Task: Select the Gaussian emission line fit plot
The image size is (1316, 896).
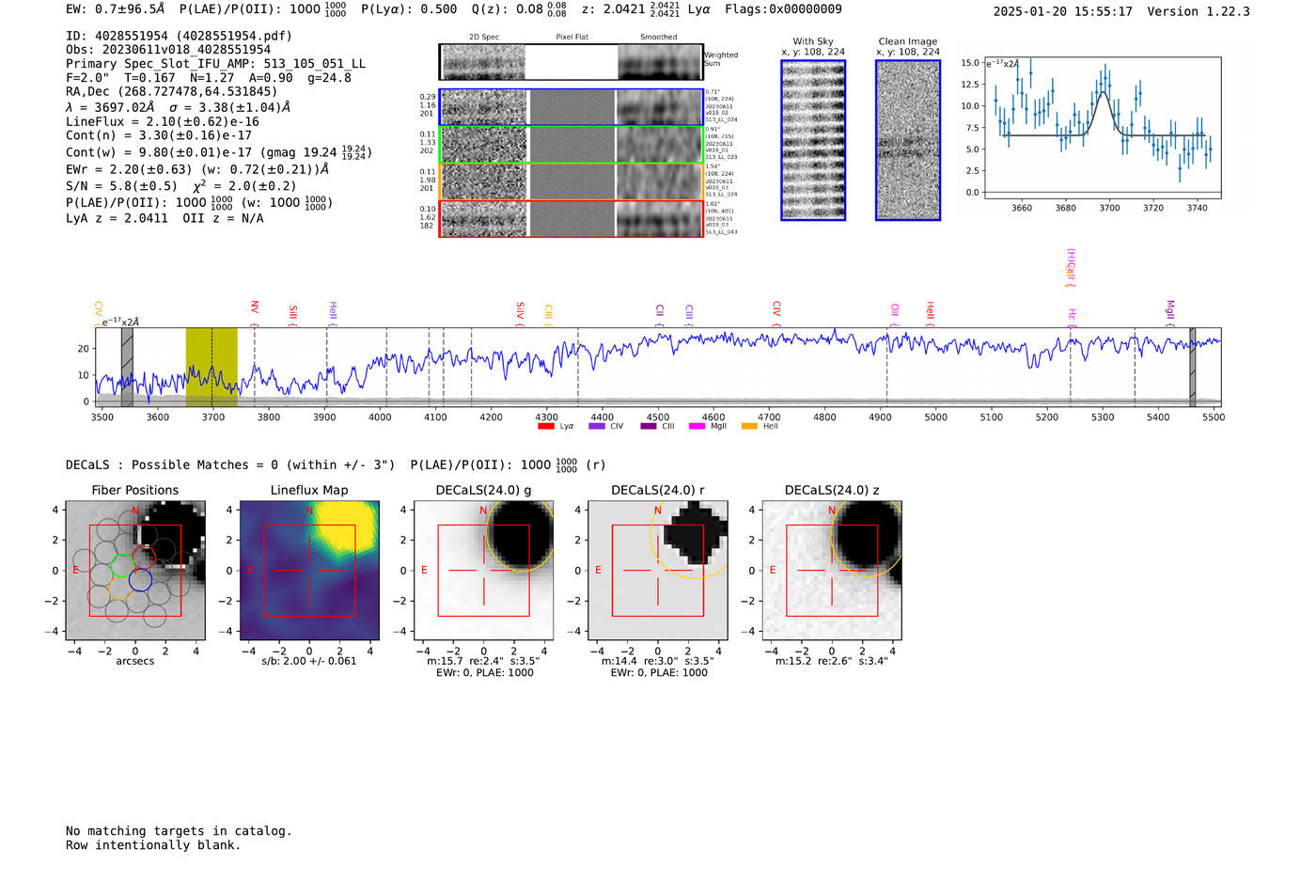Action: coord(1102,128)
